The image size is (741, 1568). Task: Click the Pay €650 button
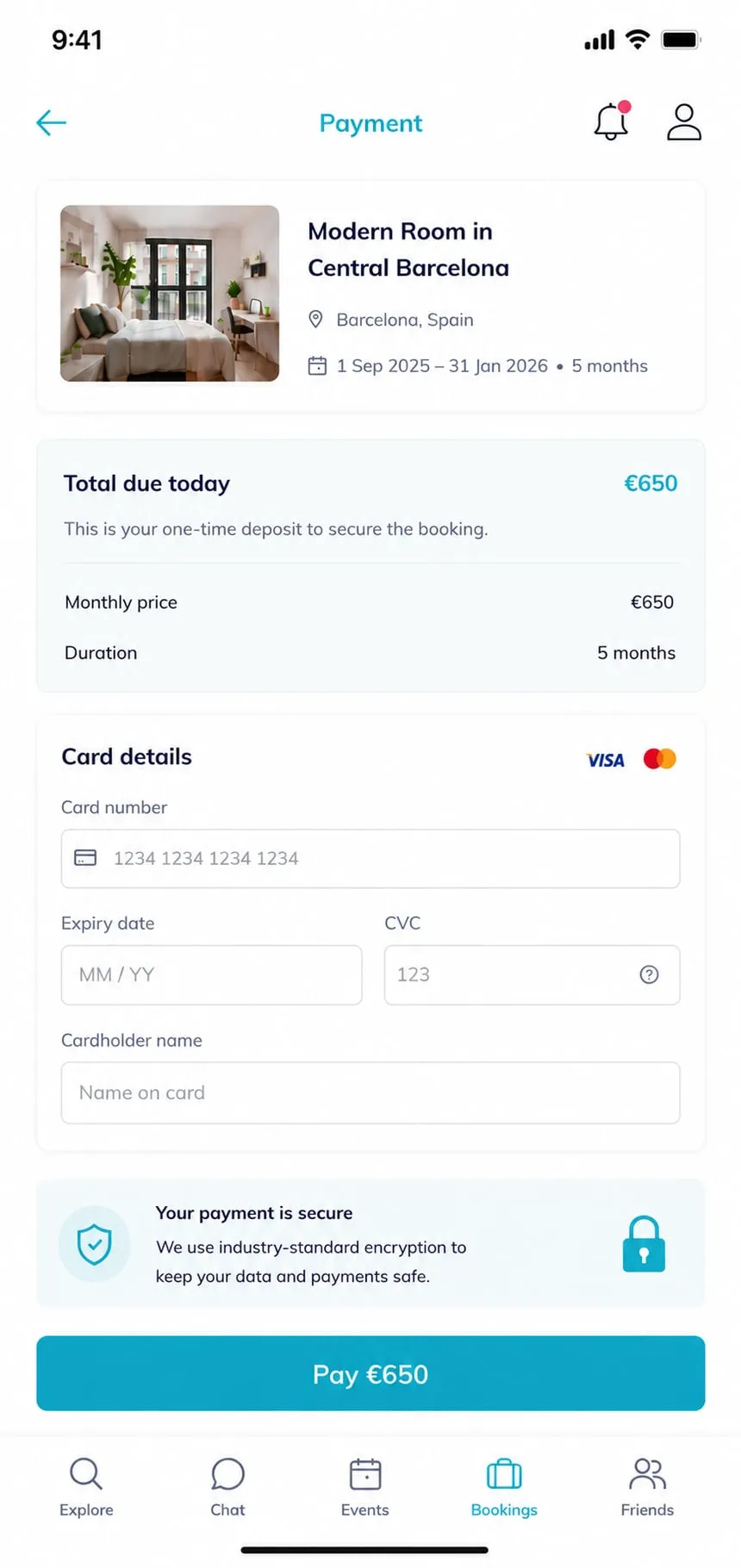(370, 1373)
